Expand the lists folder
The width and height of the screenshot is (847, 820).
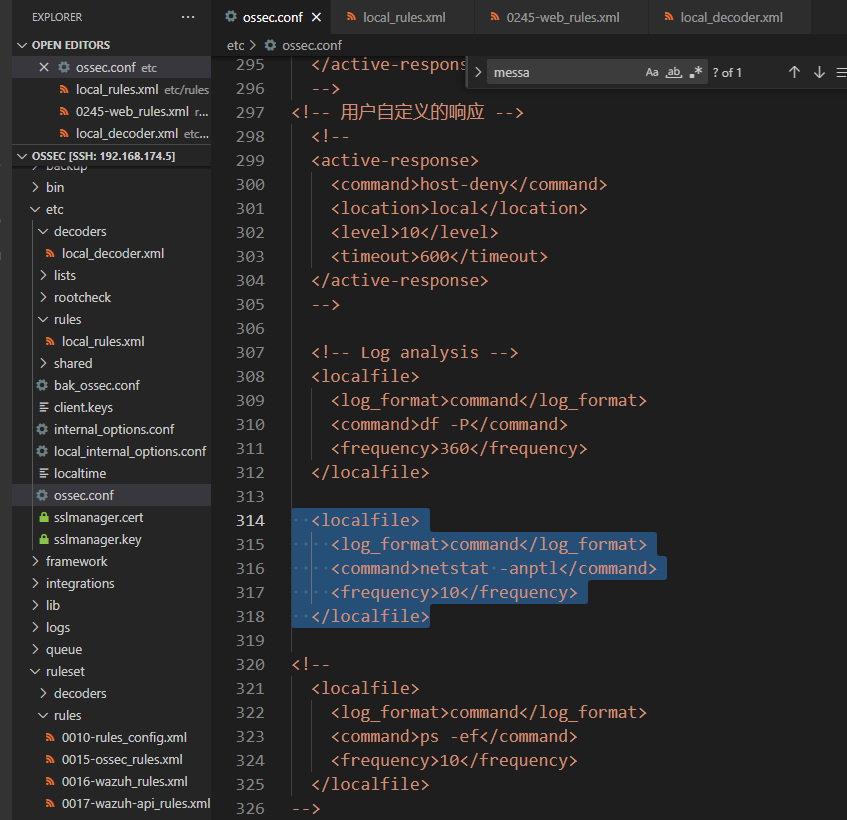pos(111,275)
